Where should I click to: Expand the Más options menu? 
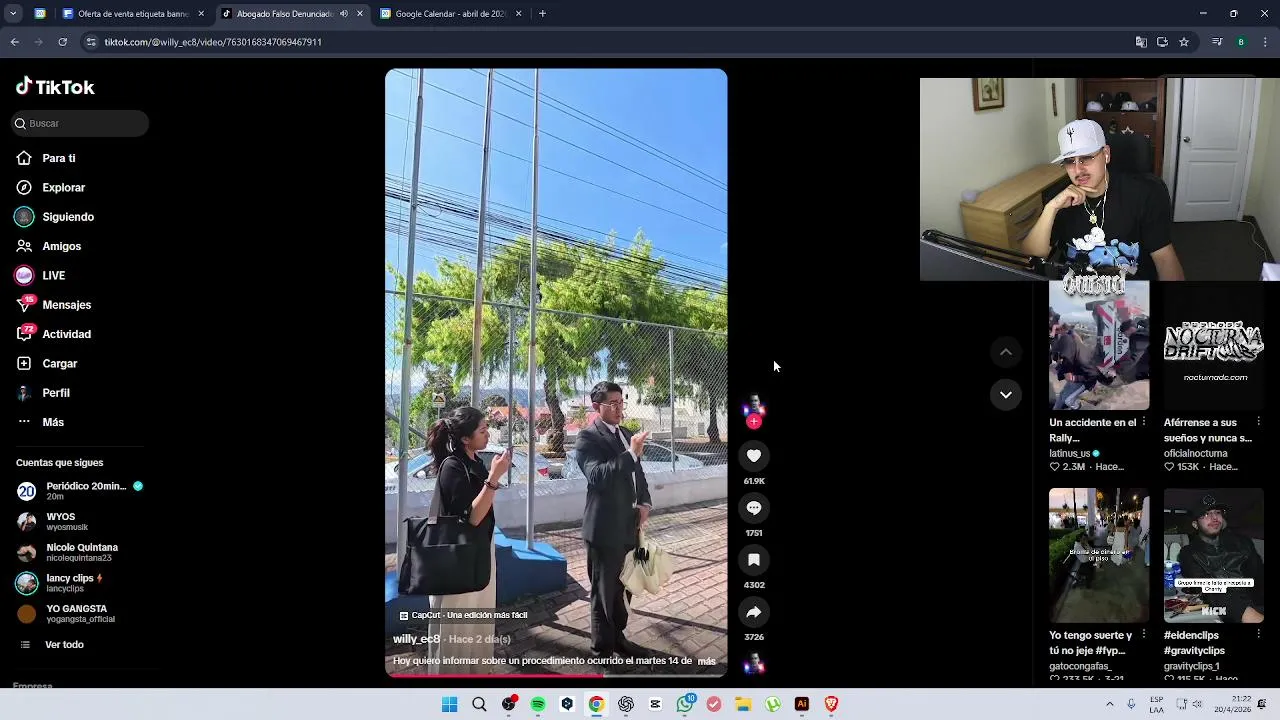(x=40, y=422)
